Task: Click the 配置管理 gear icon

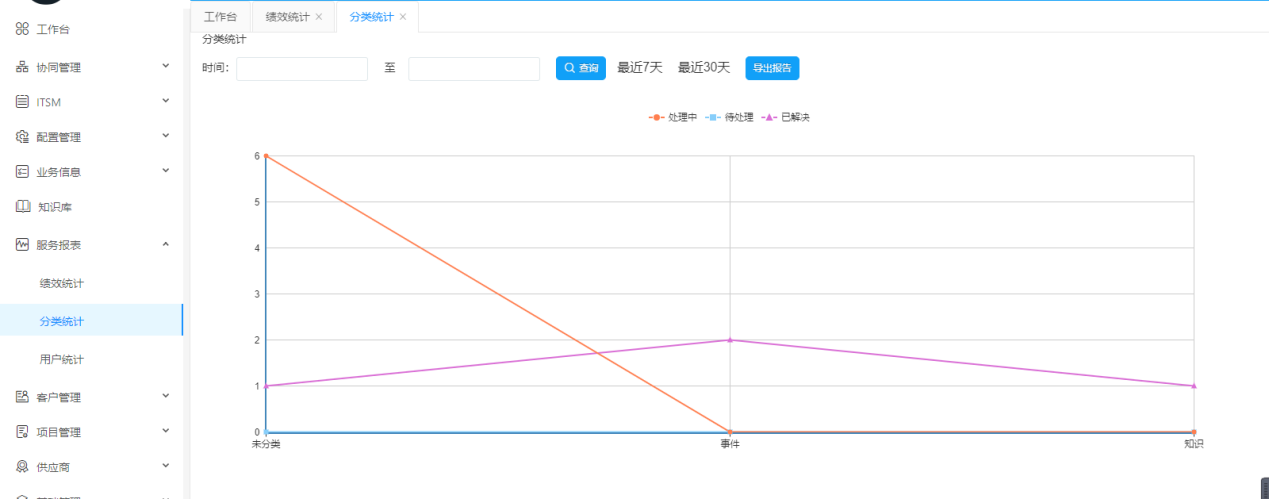Action: pos(22,137)
